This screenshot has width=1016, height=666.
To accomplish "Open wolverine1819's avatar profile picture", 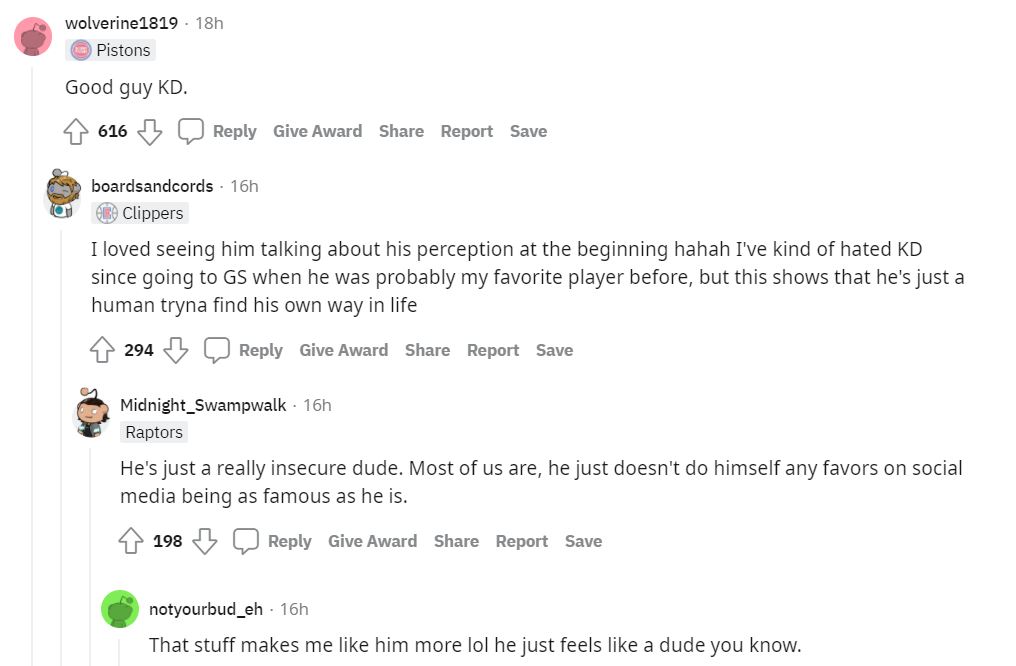I will [x=33, y=37].
